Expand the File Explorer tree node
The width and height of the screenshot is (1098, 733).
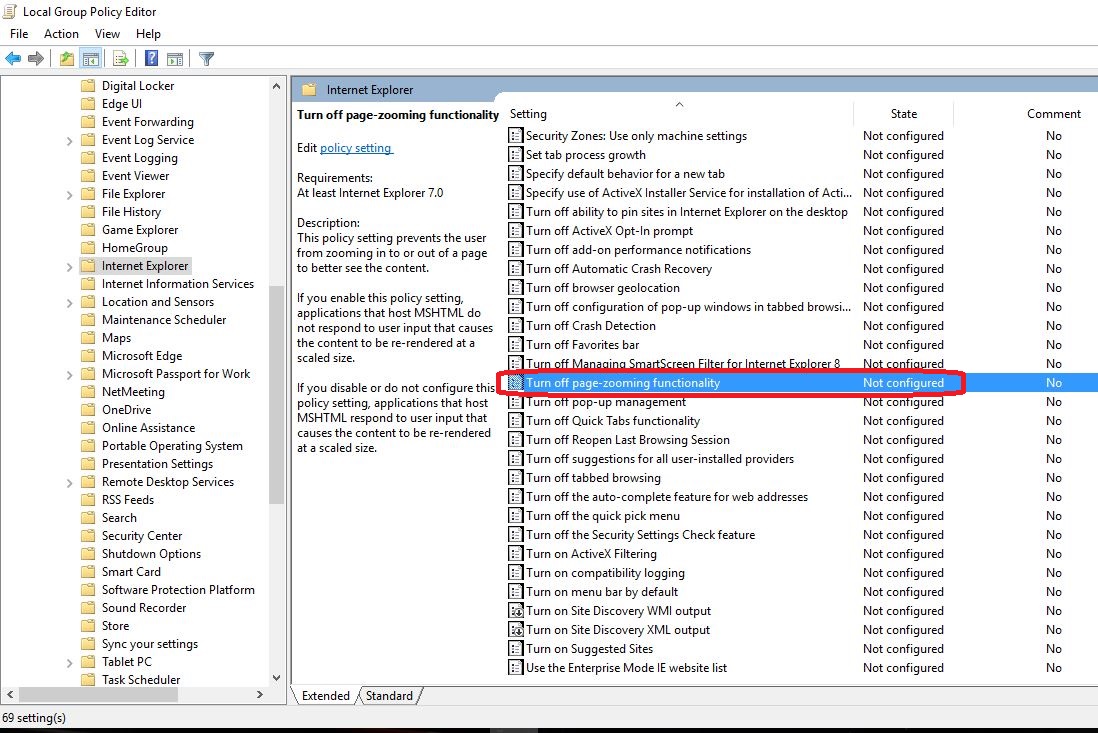(69, 195)
